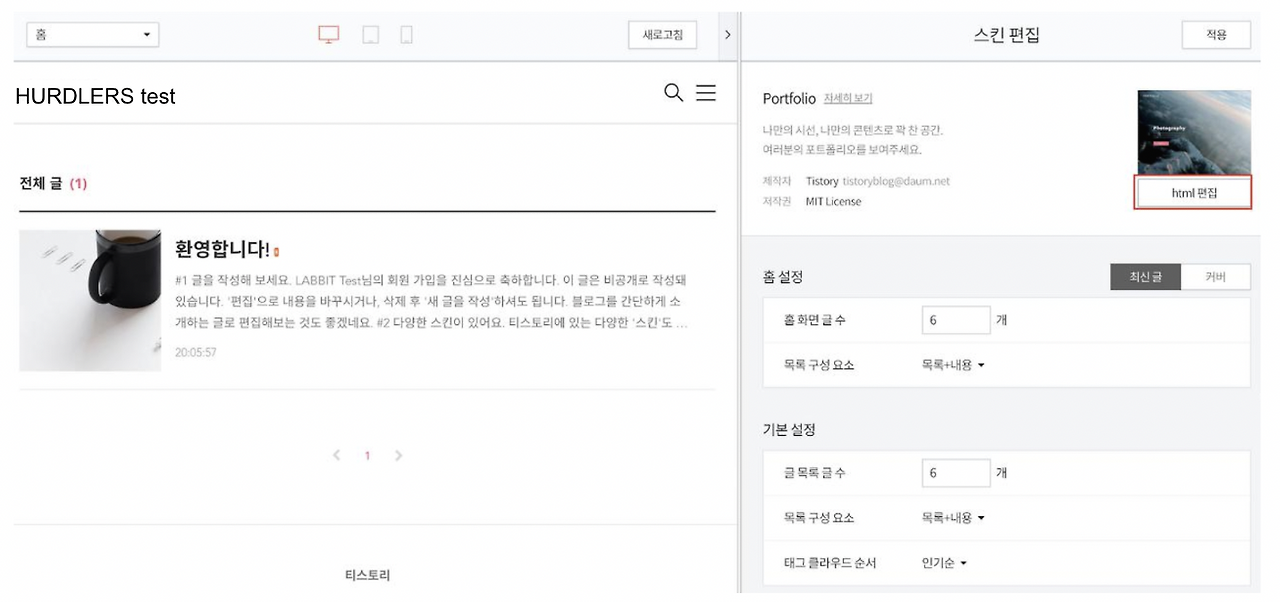Viewport: 1280px width, 602px height.
Task: Collapse the preview panel with the chevron
Action: click(x=728, y=34)
